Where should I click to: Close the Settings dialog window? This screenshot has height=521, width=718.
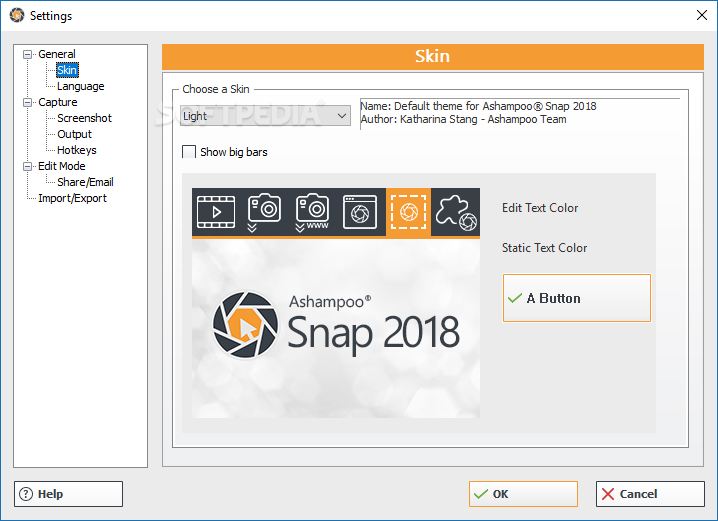click(x=701, y=15)
